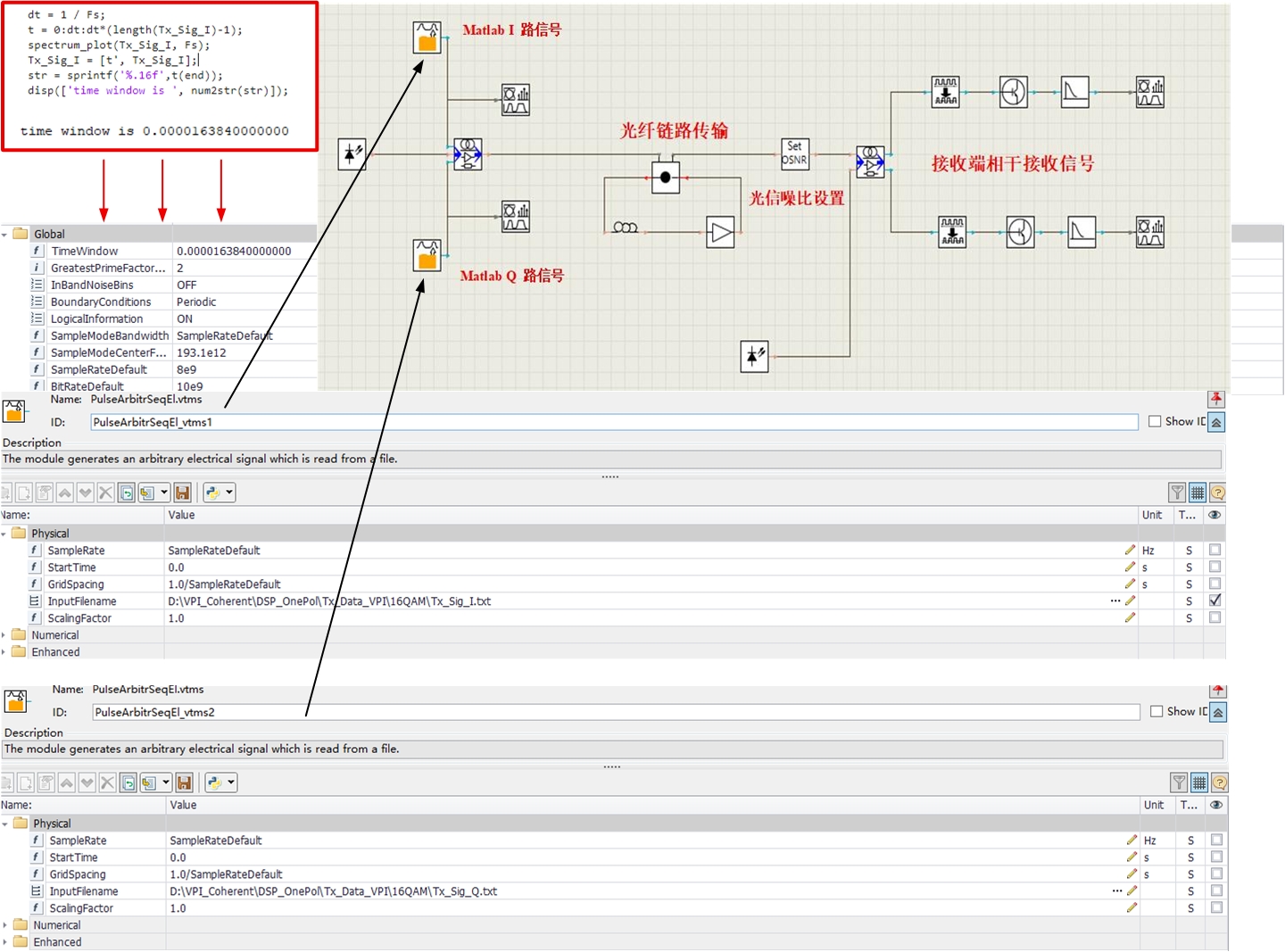
Task: Click the question mark help icon
Action: click(1218, 492)
